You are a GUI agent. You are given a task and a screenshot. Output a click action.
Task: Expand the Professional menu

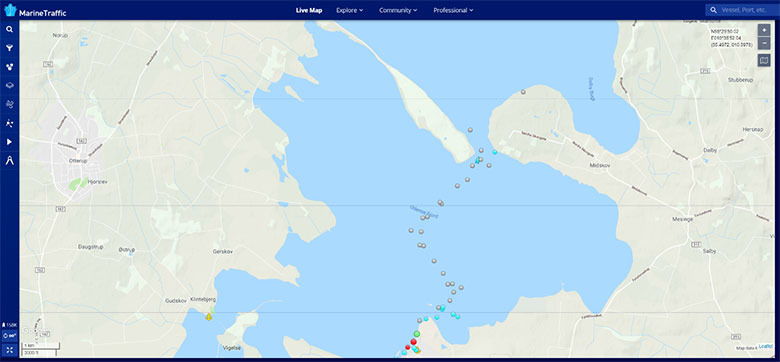tap(453, 10)
